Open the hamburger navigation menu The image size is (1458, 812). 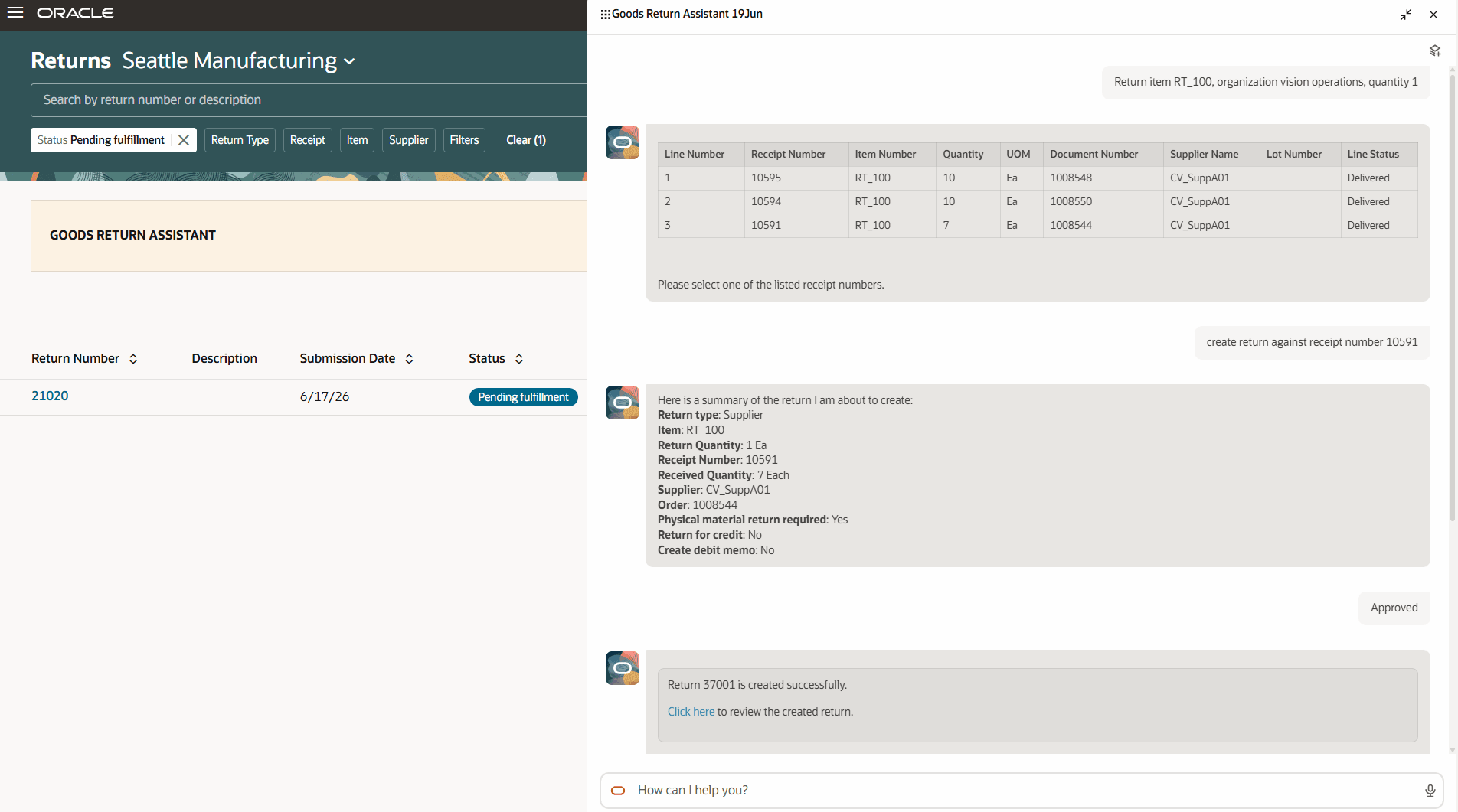click(15, 13)
